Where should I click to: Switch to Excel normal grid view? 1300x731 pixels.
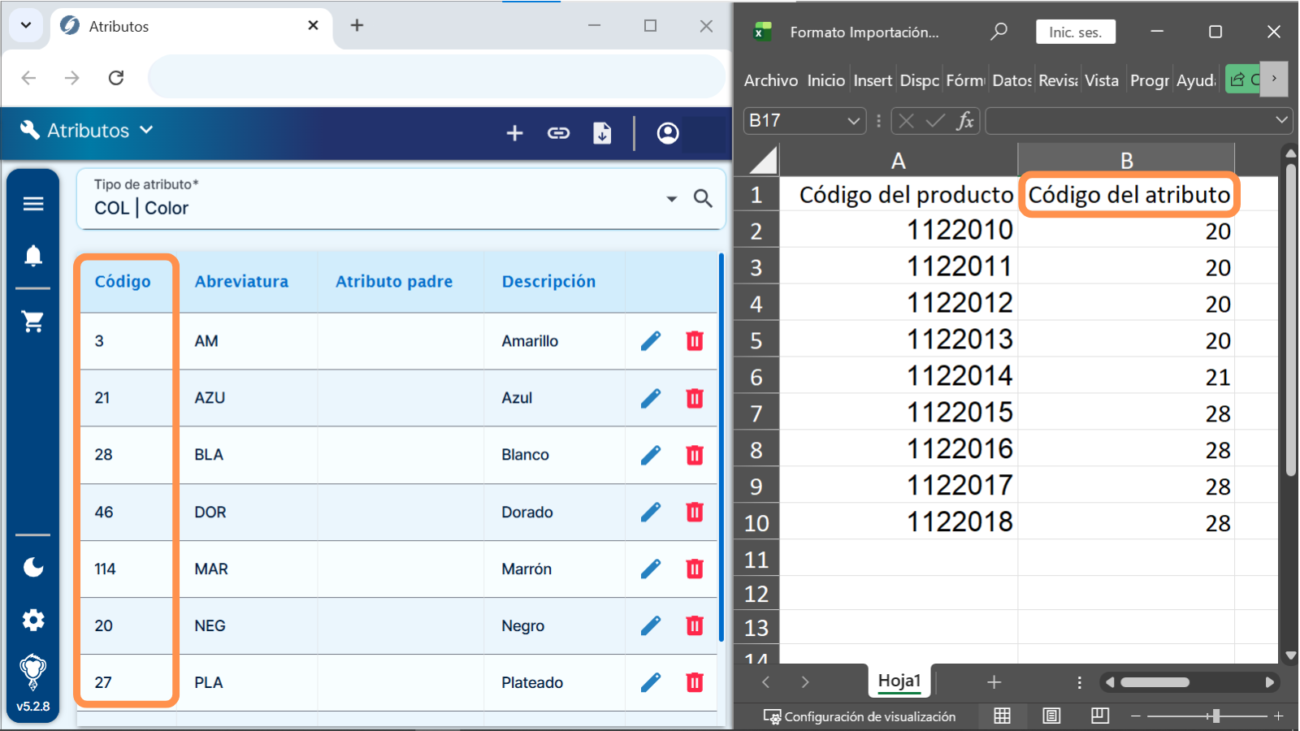(x=1002, y=716)
